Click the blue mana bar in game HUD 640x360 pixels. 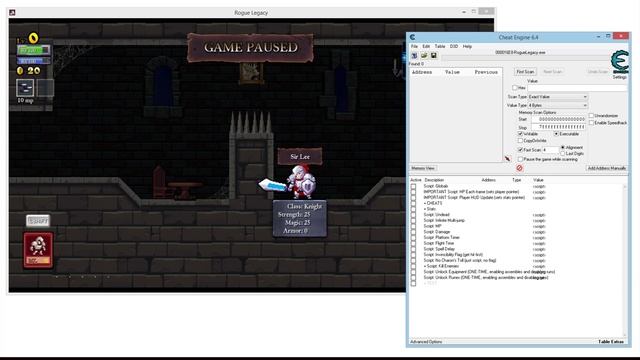(33, 61)
